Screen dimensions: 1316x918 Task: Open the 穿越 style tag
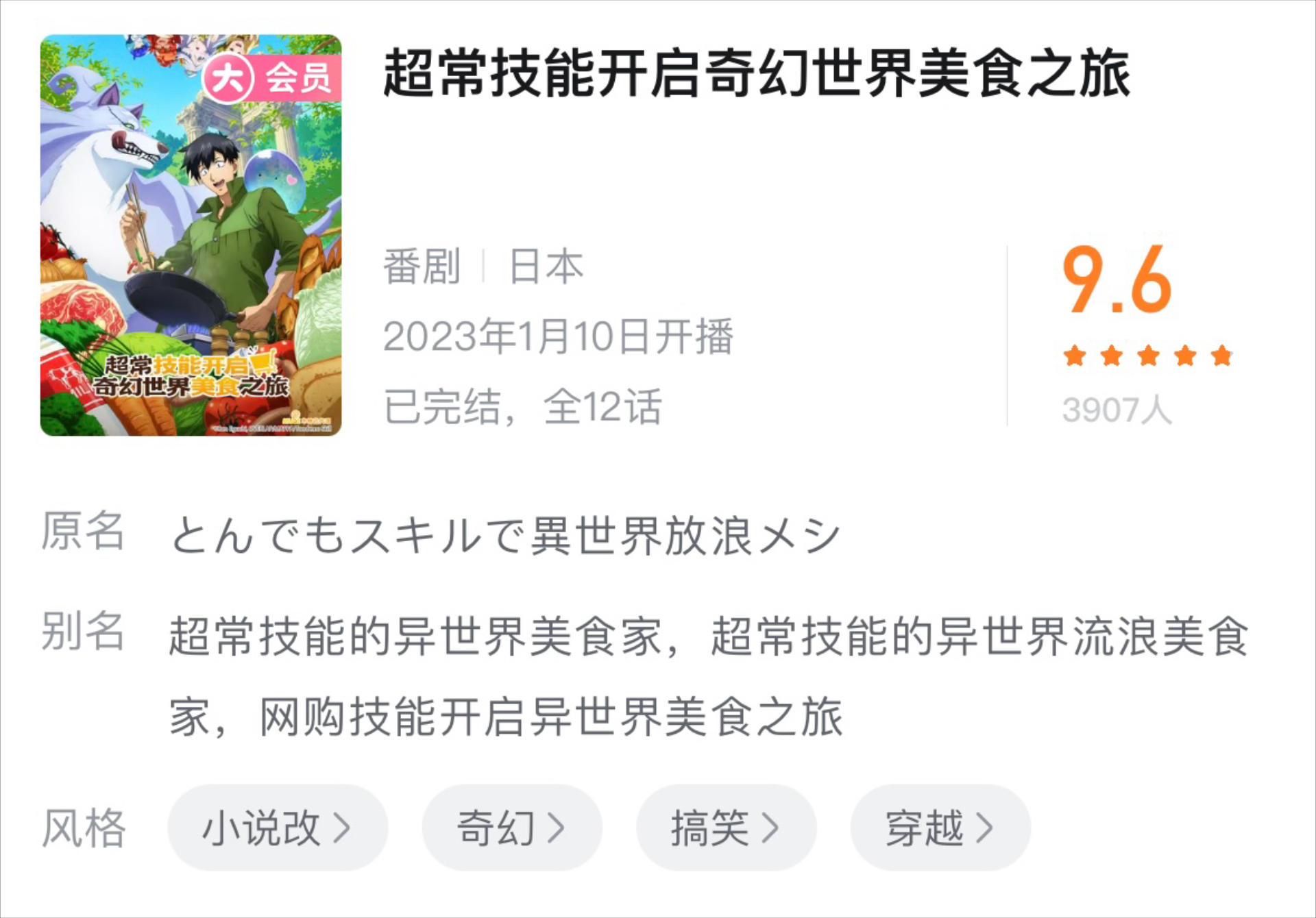click(x=940, y=828)
